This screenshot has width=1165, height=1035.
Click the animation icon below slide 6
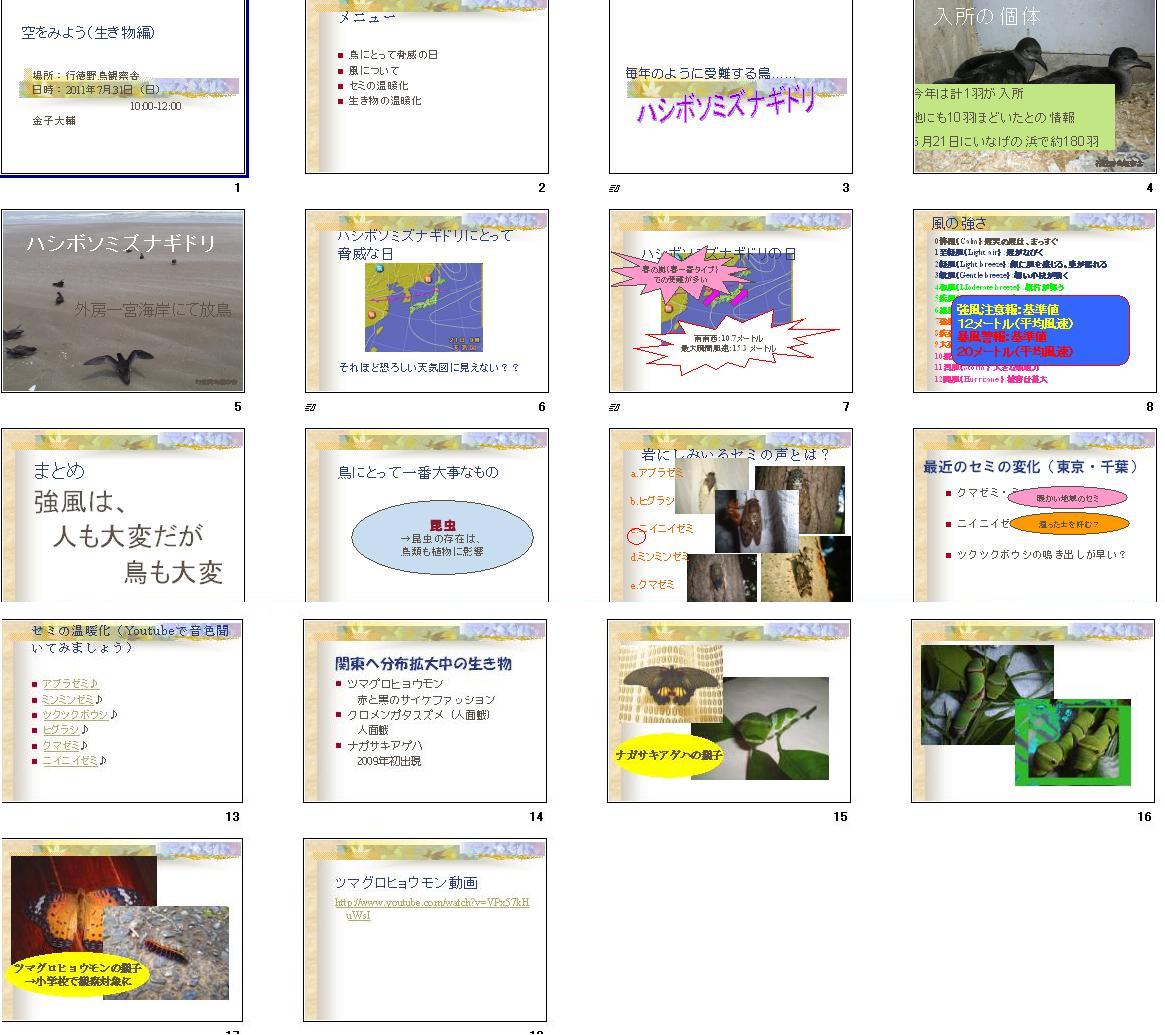[x=310, y=407]
